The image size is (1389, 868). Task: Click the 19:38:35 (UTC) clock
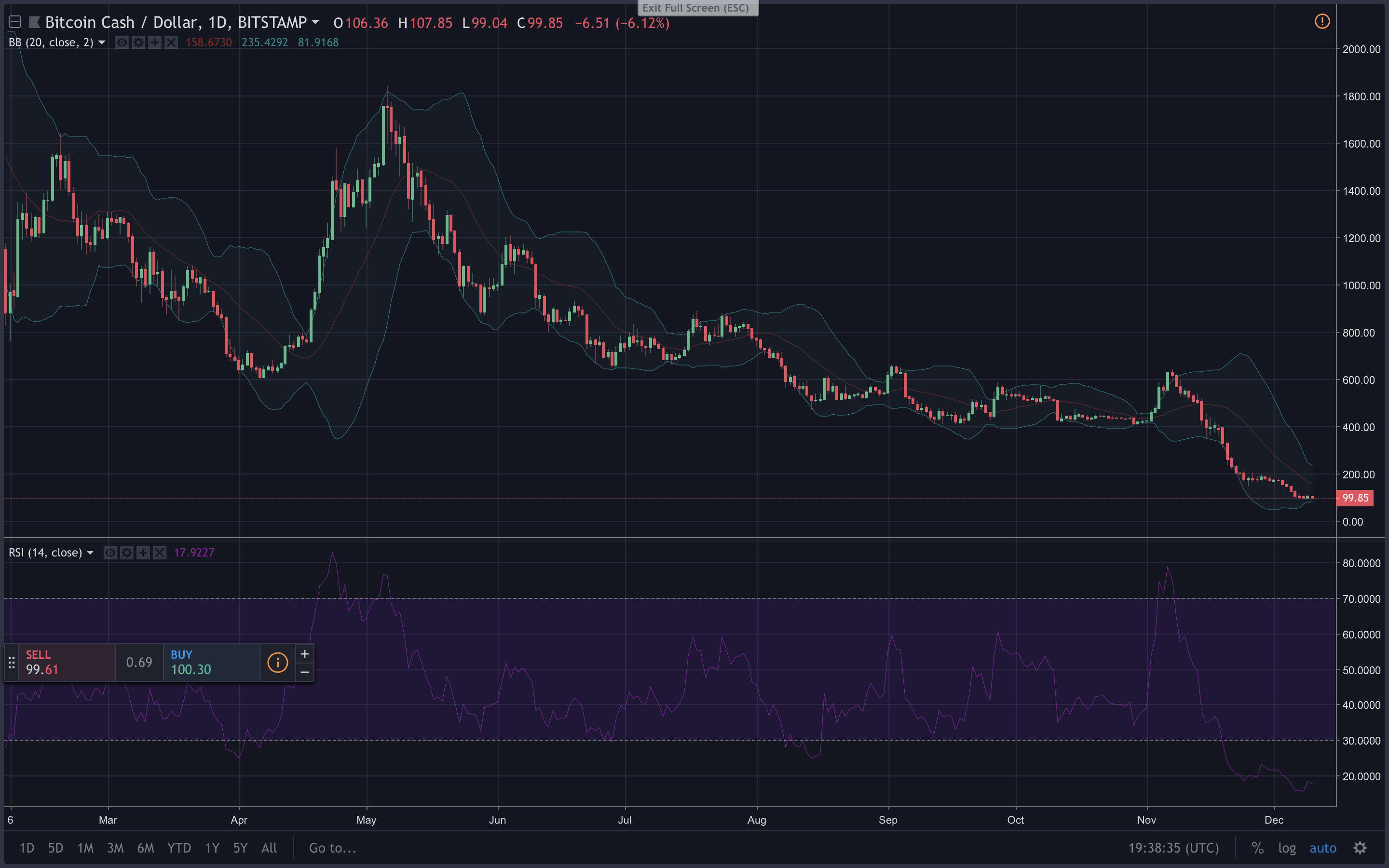(1174, 848)
